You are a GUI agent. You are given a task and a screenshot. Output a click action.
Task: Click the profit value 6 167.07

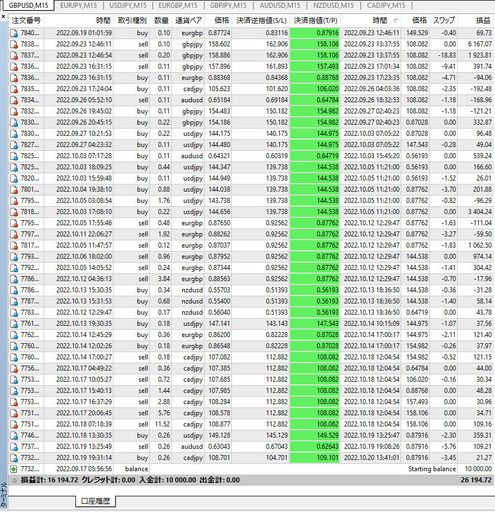tap(480, 44)
